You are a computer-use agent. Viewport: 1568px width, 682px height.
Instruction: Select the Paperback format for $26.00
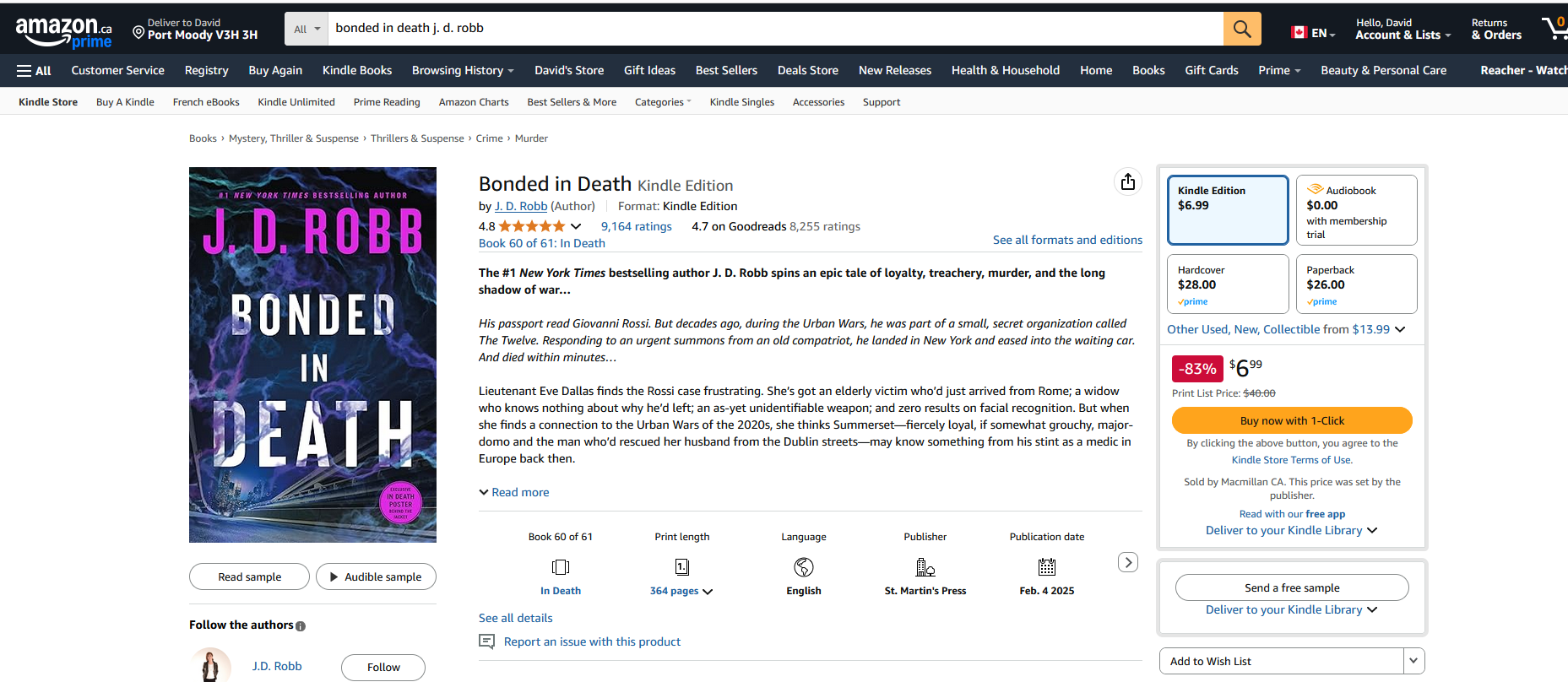click(x=1356, y=284)
